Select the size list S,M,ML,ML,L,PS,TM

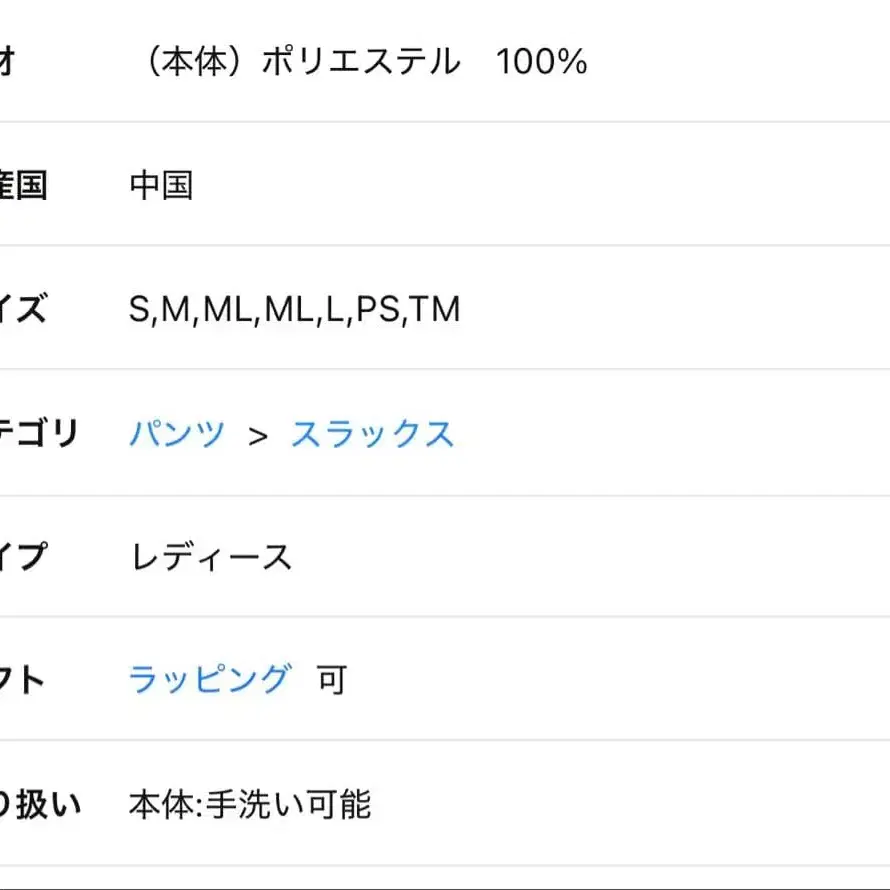point(295,308)
